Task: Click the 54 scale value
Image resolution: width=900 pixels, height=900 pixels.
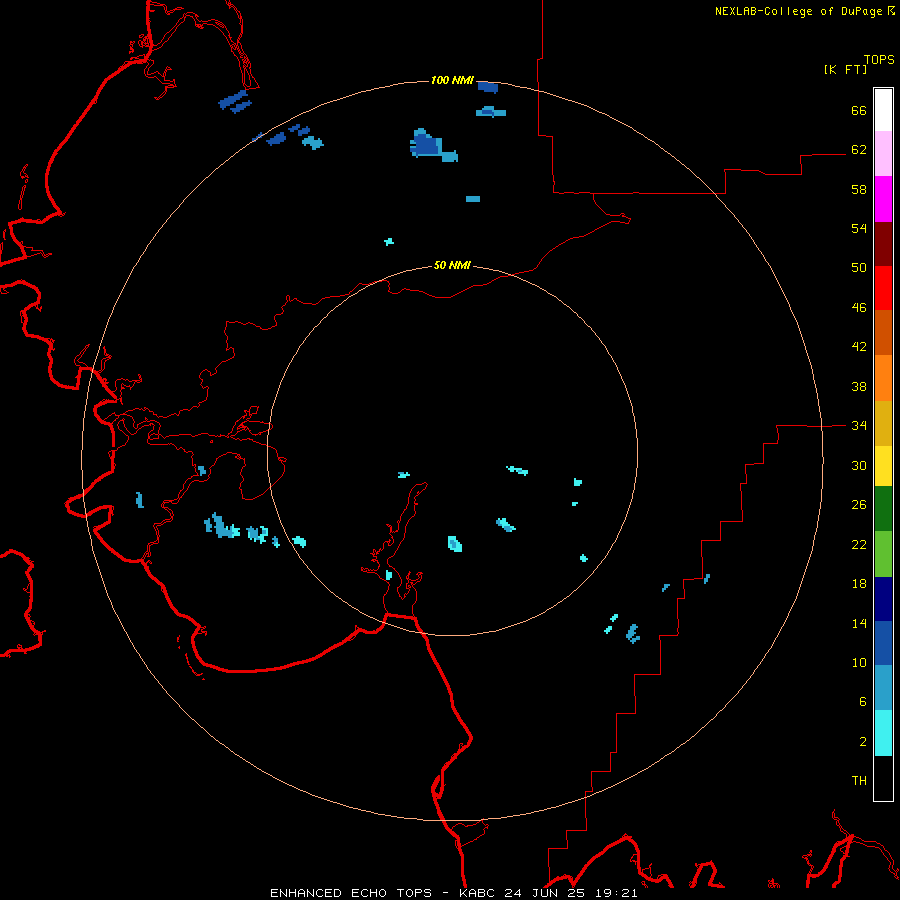Action: click(x=859, y=228)
